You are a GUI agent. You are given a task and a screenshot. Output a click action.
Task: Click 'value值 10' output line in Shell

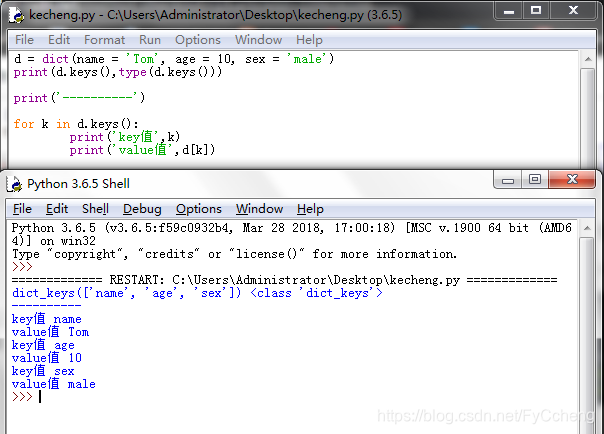point(47,358)
